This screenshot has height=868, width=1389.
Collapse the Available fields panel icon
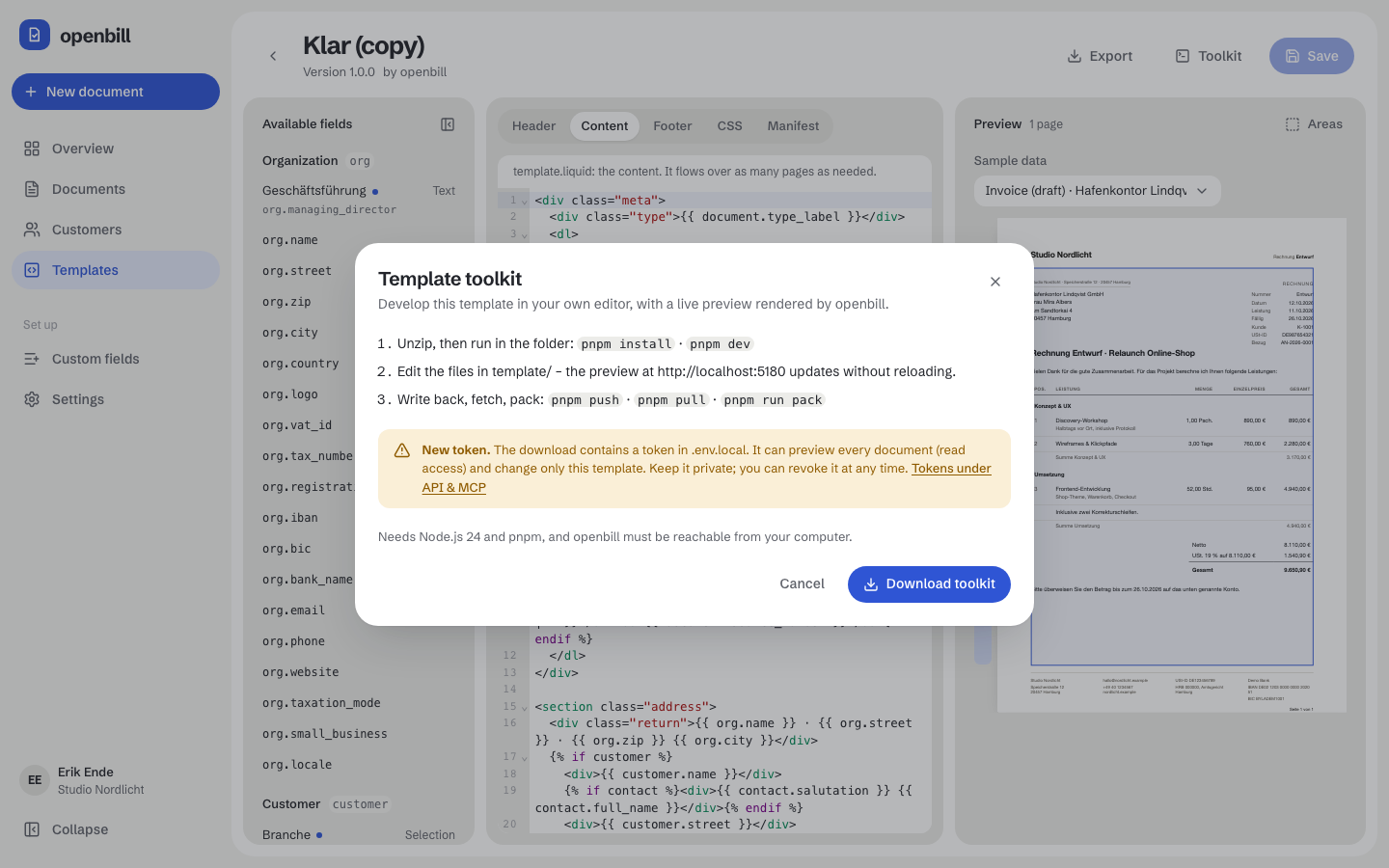click(x=448, y=124)
